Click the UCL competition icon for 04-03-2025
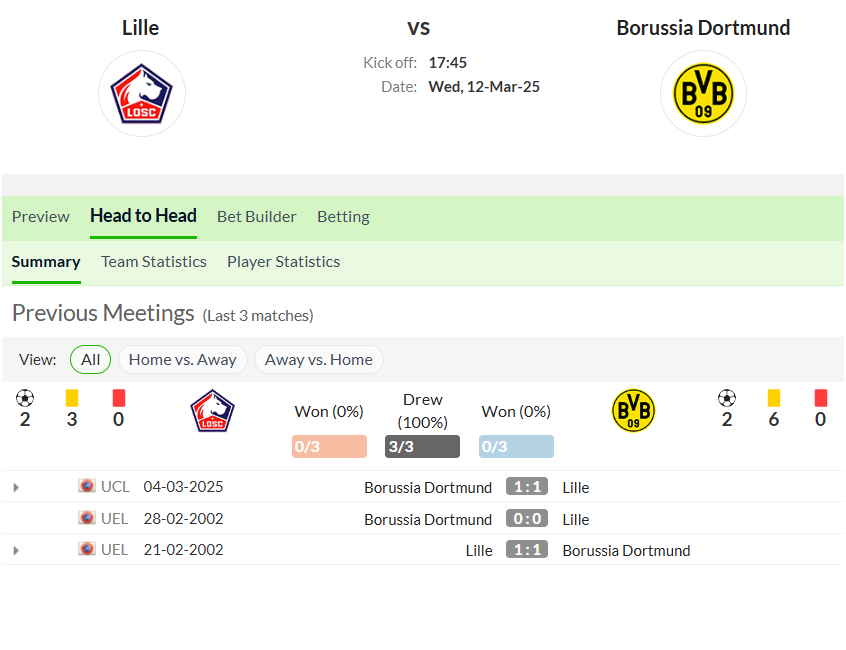 click(x=86, y=486)
